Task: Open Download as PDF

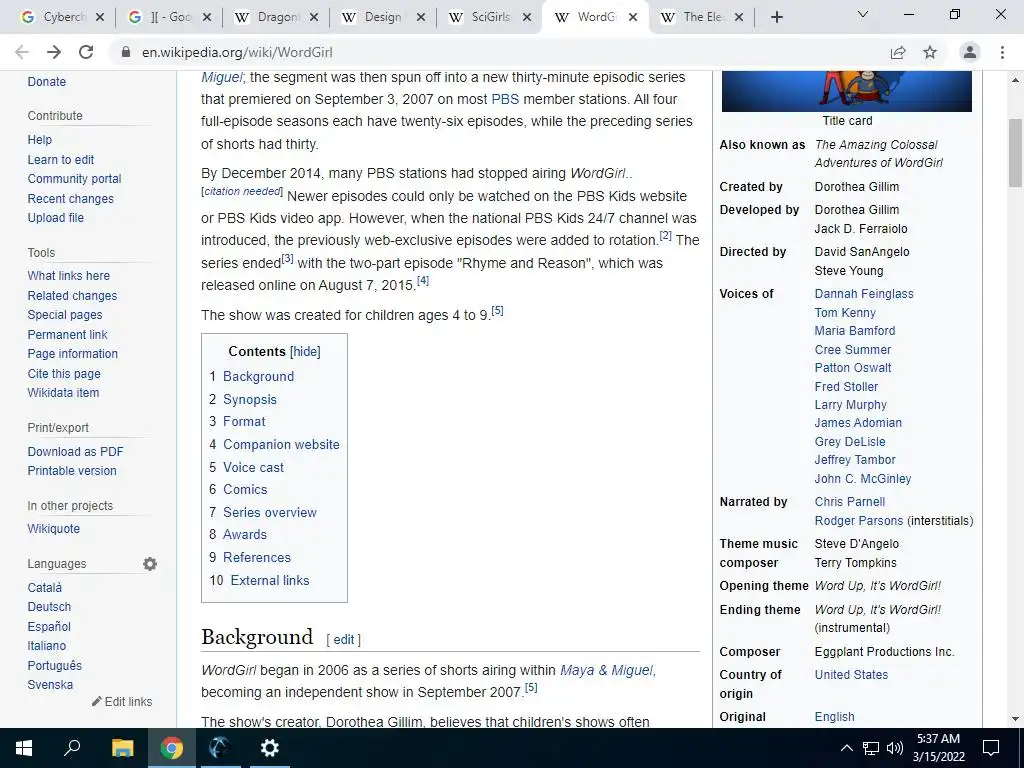Action: coord(75,451)
